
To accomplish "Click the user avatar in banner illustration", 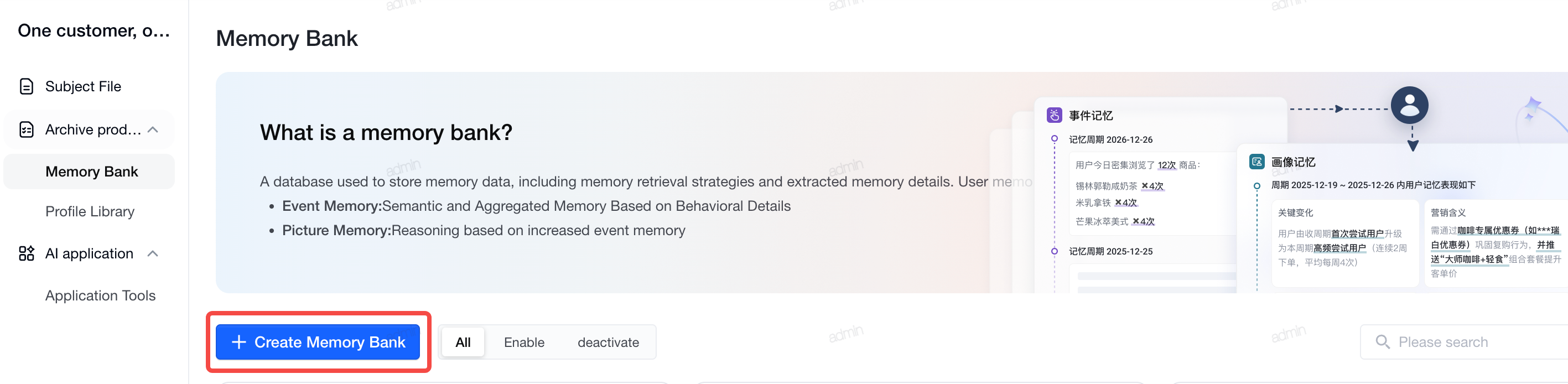I will [1409, 105].
